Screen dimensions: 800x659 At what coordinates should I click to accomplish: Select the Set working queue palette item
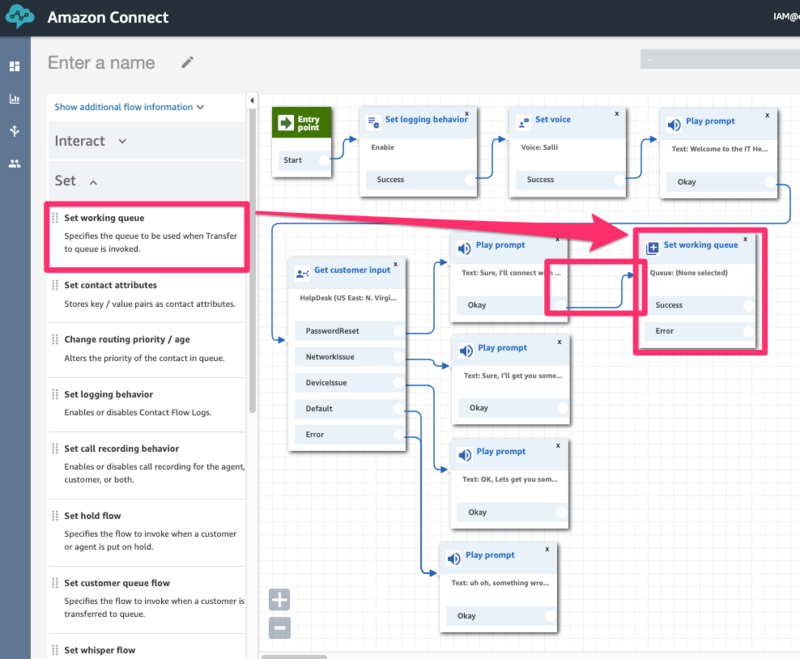pos(146,236)
